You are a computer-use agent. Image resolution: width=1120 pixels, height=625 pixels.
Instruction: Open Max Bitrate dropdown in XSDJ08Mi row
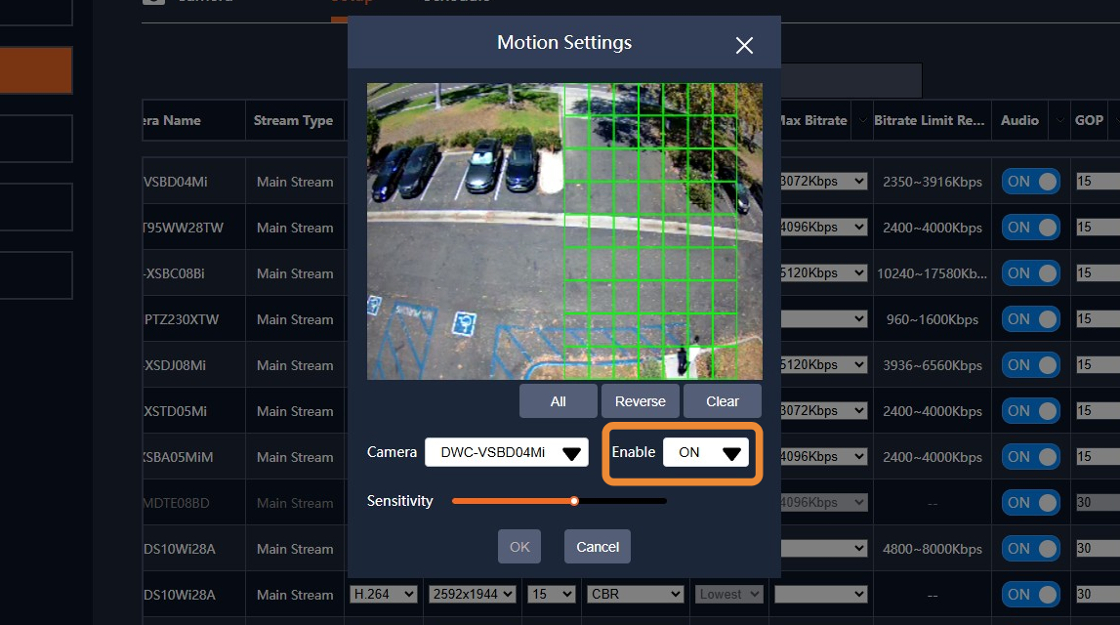[824, 365]
